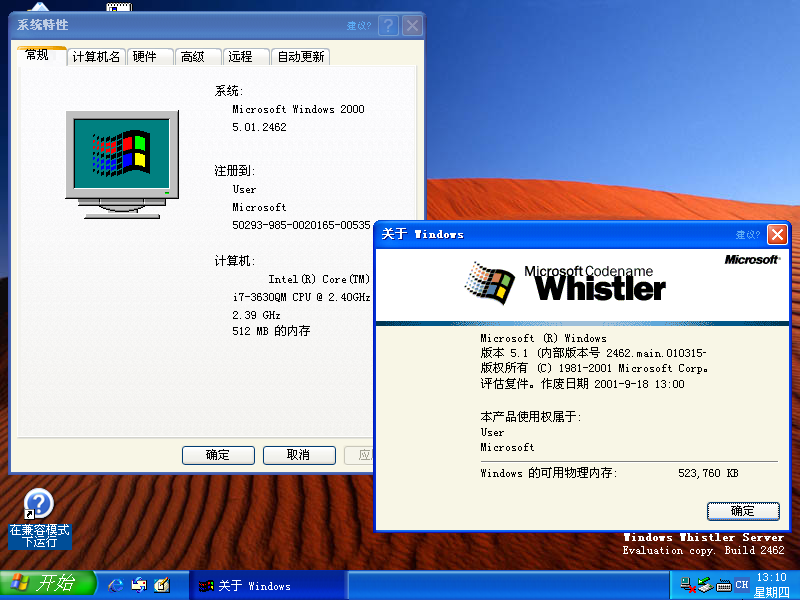Click the 版本 5.1 build number line

click(x=593, y=353)
